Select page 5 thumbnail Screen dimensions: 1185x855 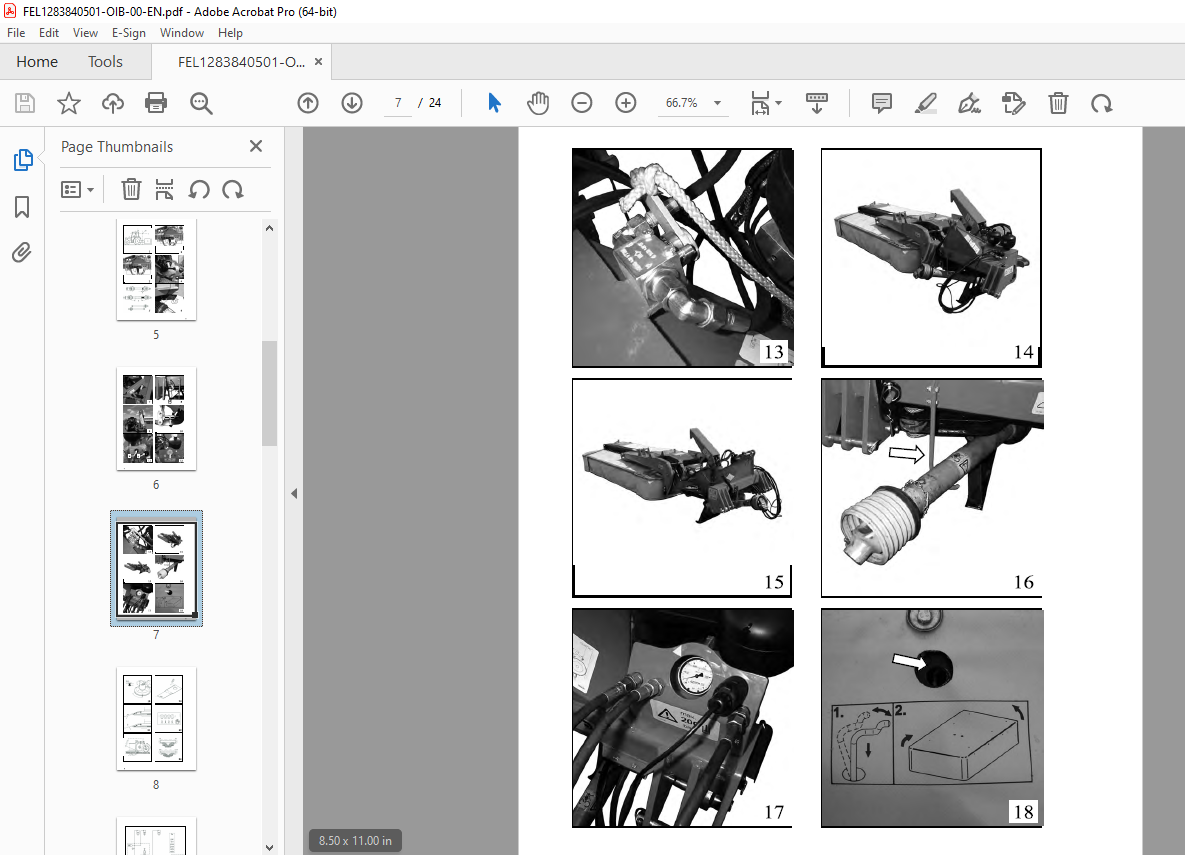[156, 270]
